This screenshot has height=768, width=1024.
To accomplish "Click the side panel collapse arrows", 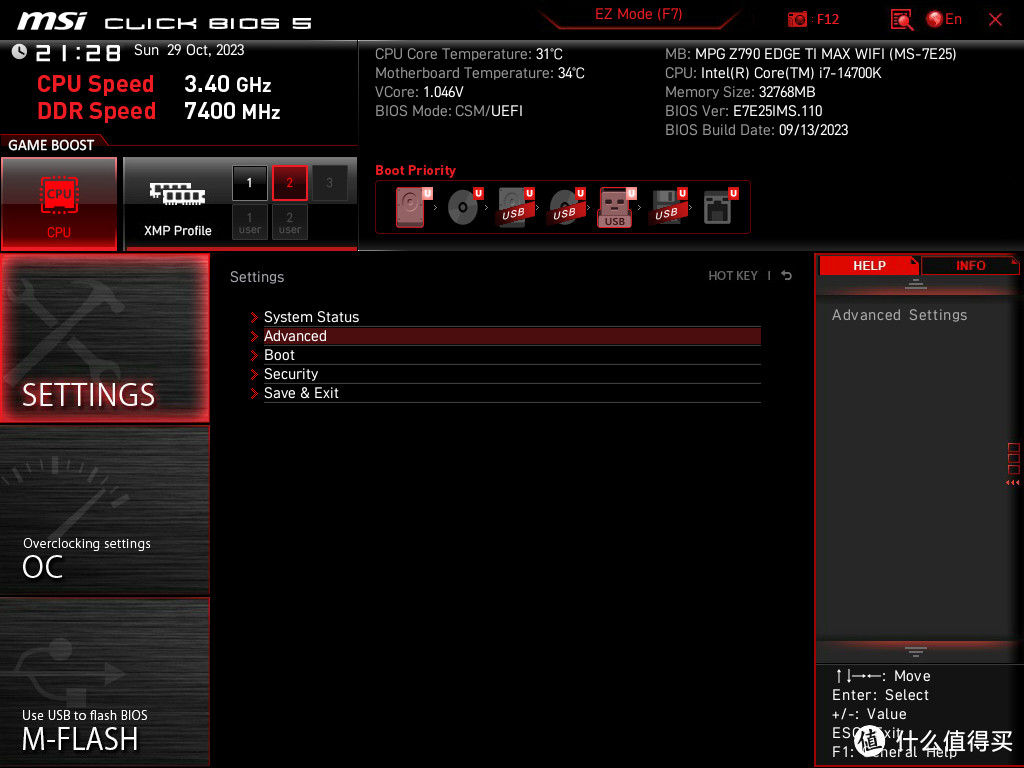I will 1013,483.
